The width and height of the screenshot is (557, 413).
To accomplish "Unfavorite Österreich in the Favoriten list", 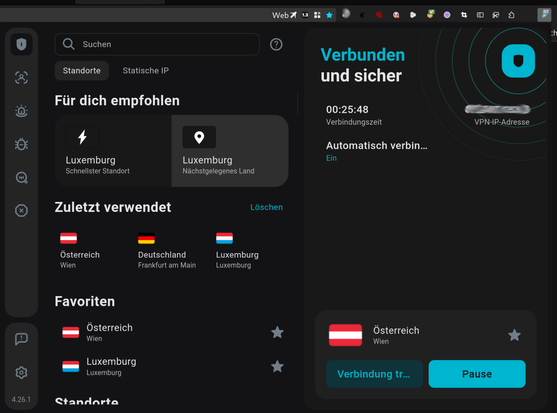I will (277, 332).
